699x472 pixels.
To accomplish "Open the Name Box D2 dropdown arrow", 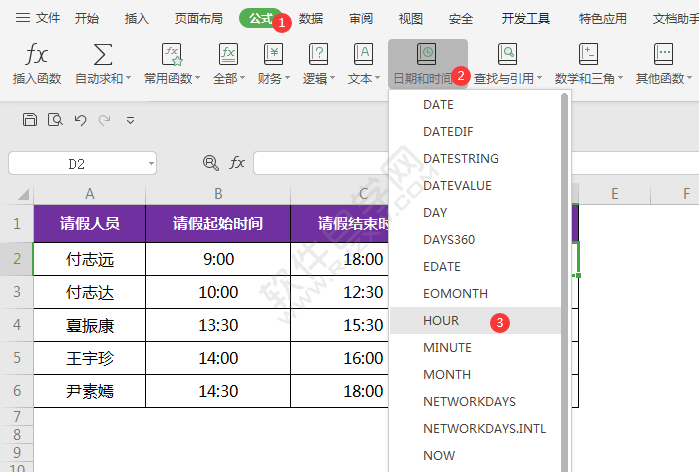I will click(x=152, y=164).
